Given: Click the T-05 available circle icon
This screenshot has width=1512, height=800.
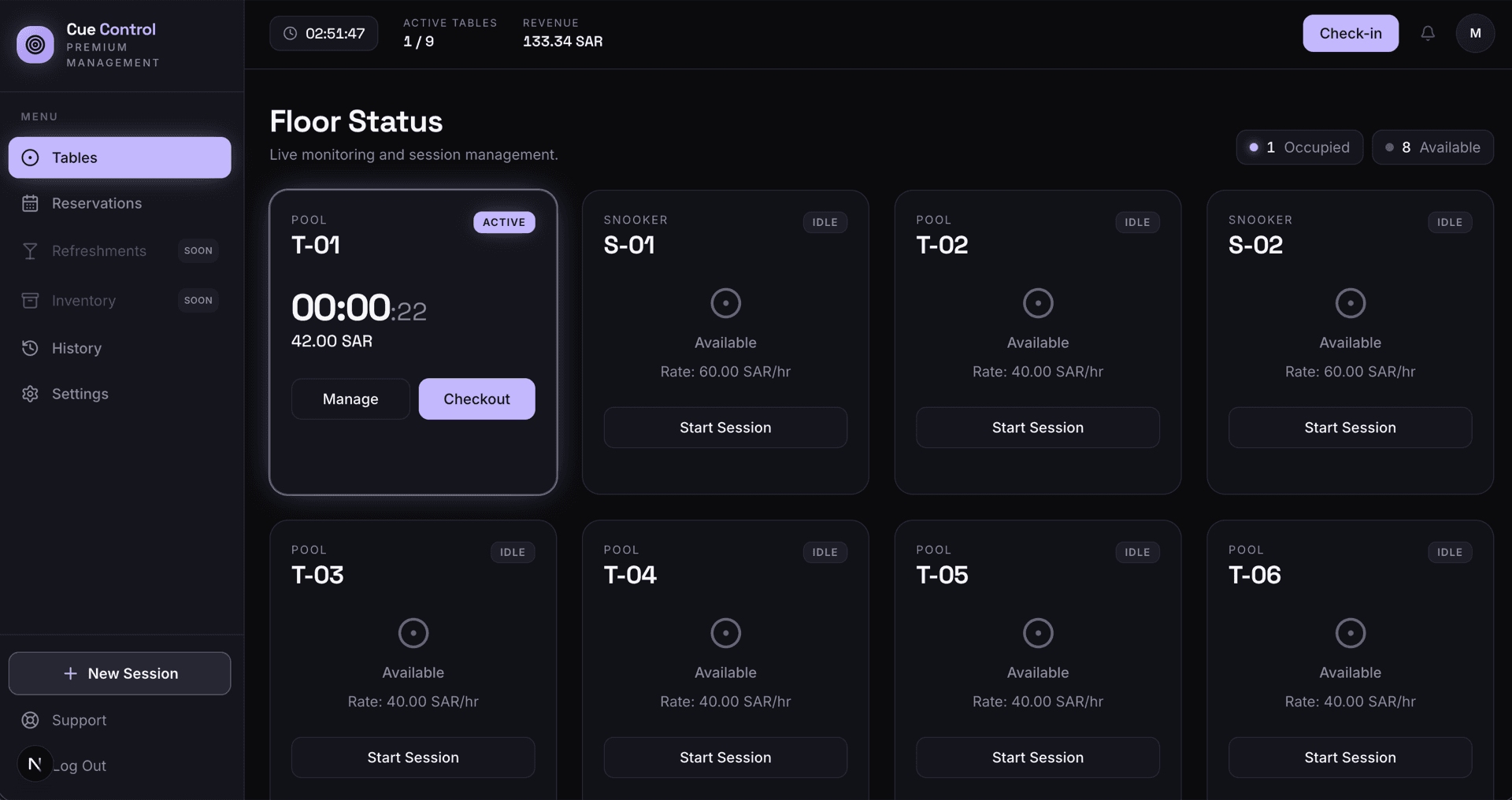Looking at the screenshot, I should click(x=1038, y=633).
